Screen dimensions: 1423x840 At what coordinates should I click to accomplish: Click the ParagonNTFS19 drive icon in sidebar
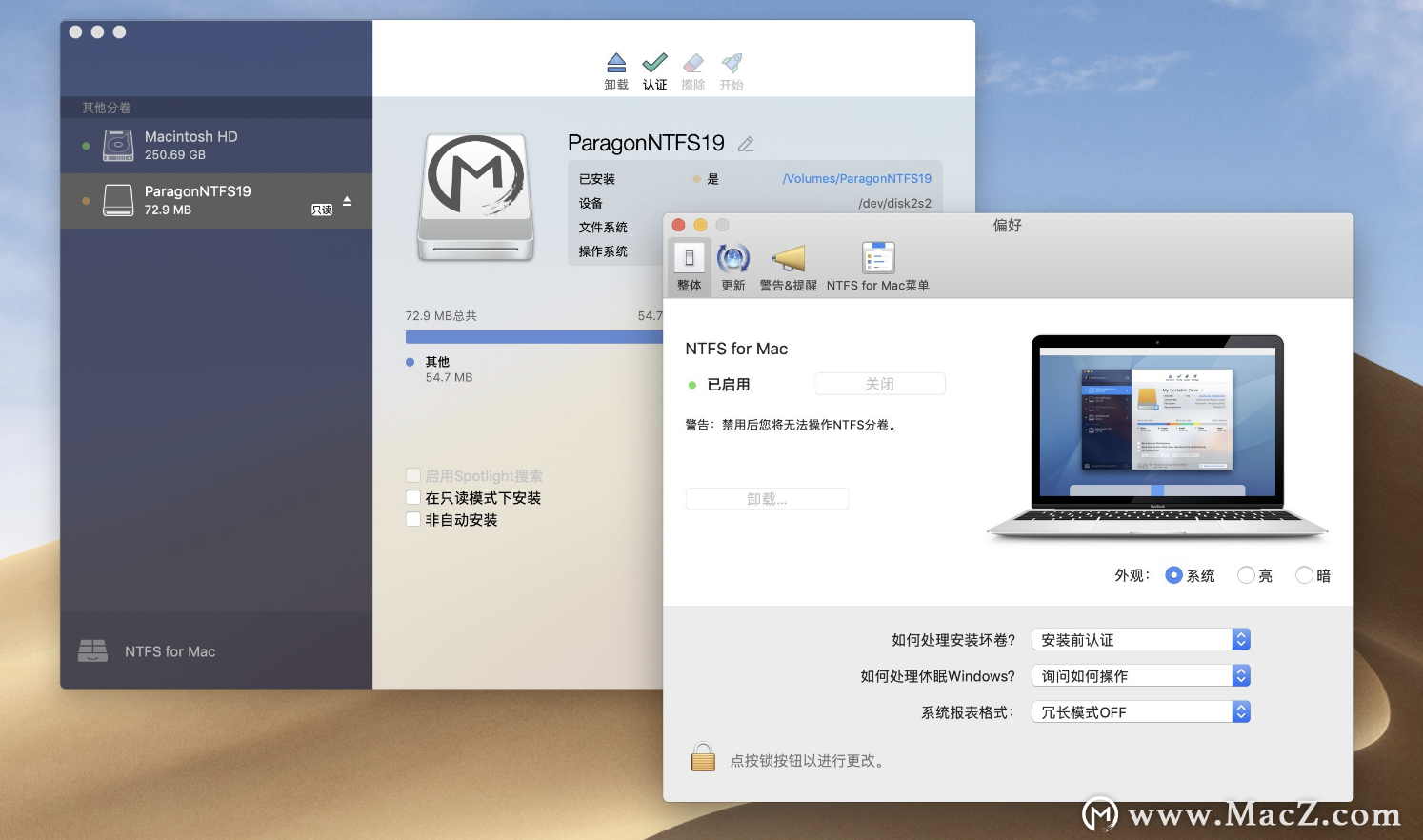tap(118, 200)
